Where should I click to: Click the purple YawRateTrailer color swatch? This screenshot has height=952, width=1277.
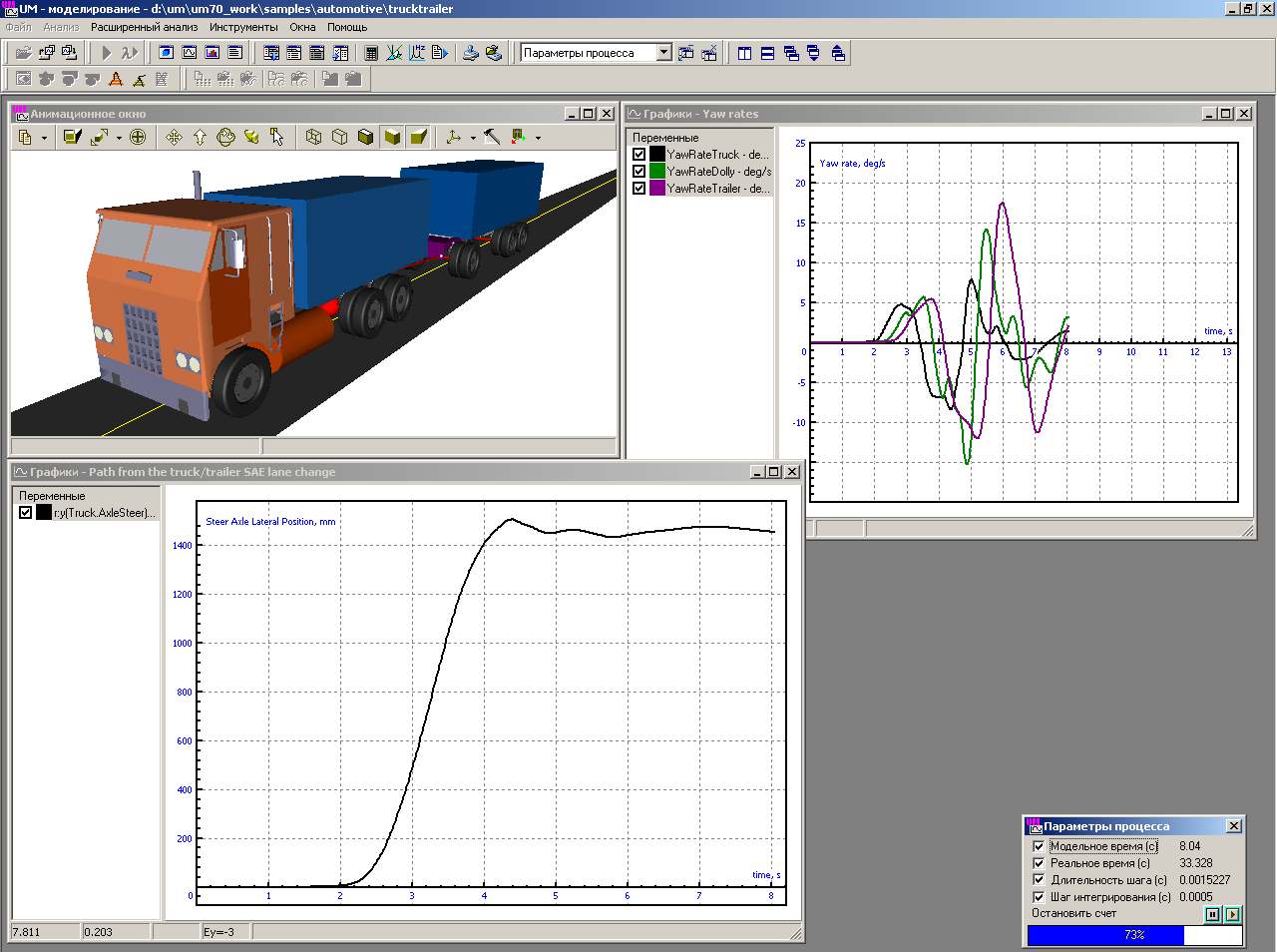(x=657, y=189)
